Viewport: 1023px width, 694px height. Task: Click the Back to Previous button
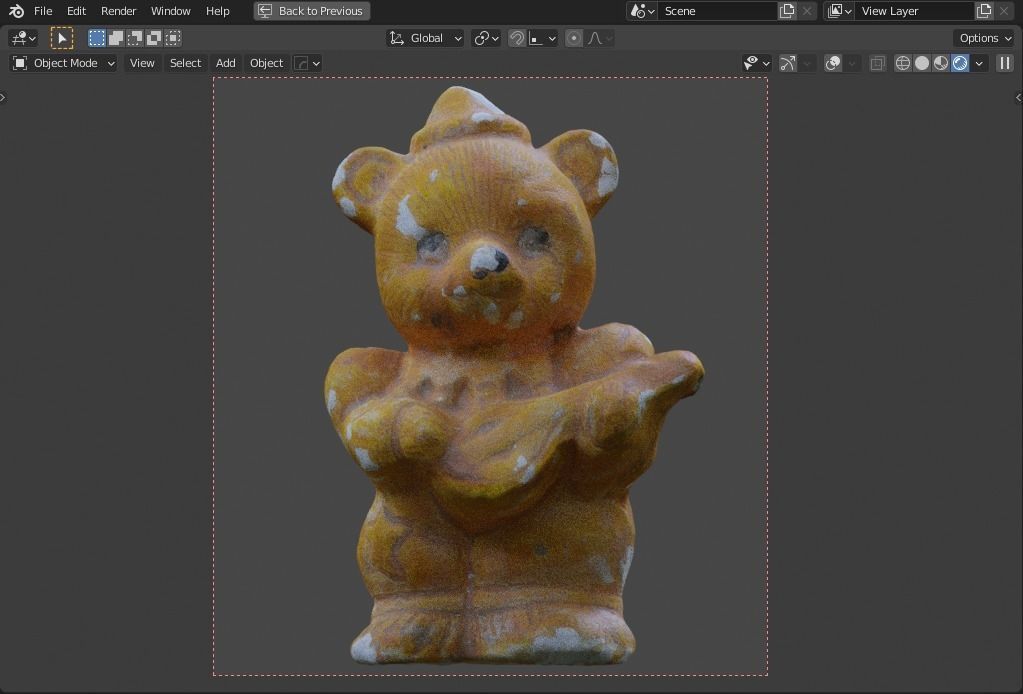tap(312, 11)
